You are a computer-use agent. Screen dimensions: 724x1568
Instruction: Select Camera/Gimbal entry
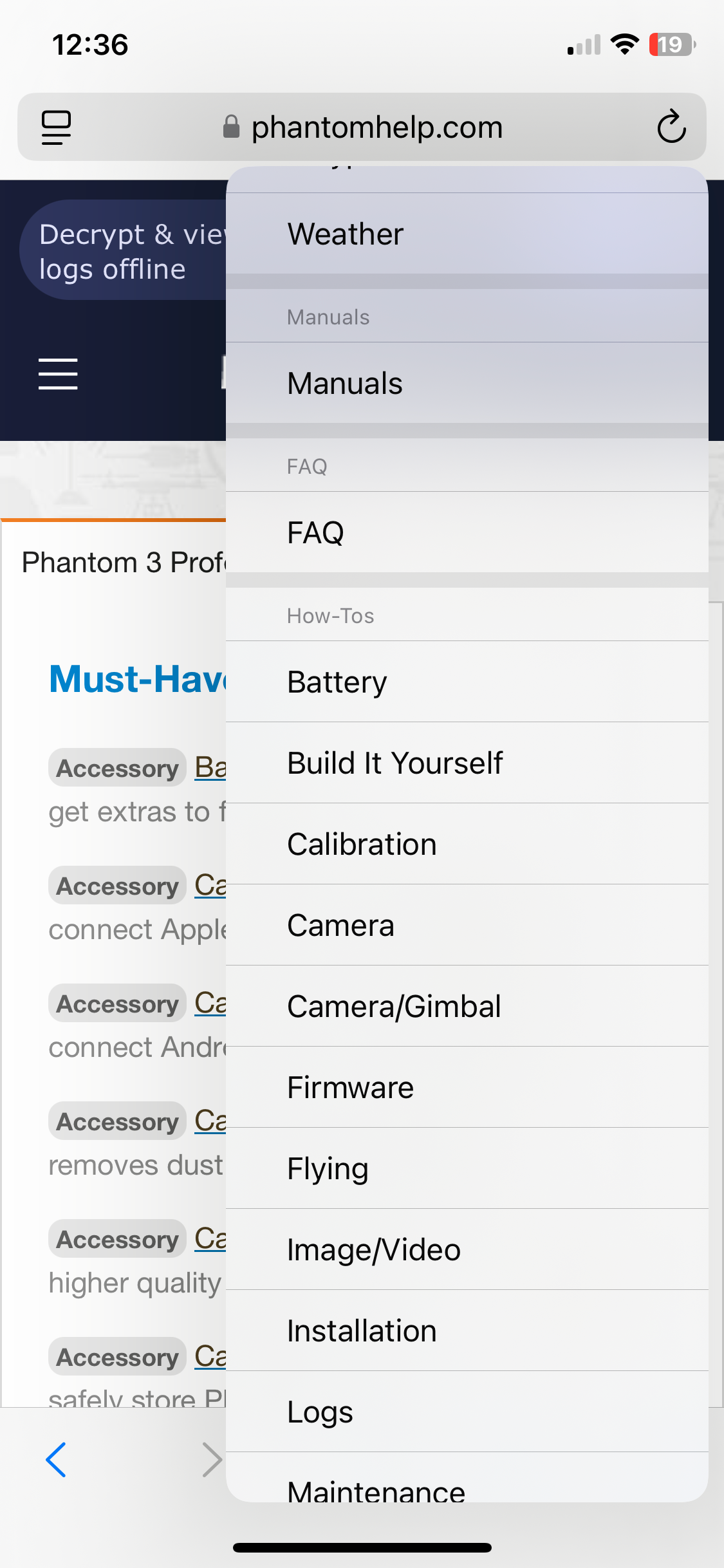(x=467, y=1006)
